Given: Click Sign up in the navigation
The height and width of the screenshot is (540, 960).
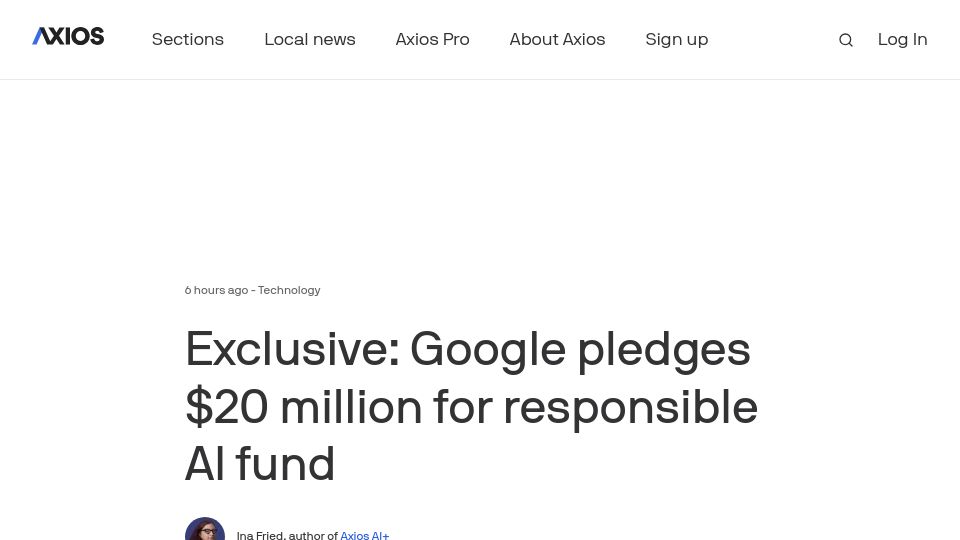Looking at the screenshot, I should (677, 40).
